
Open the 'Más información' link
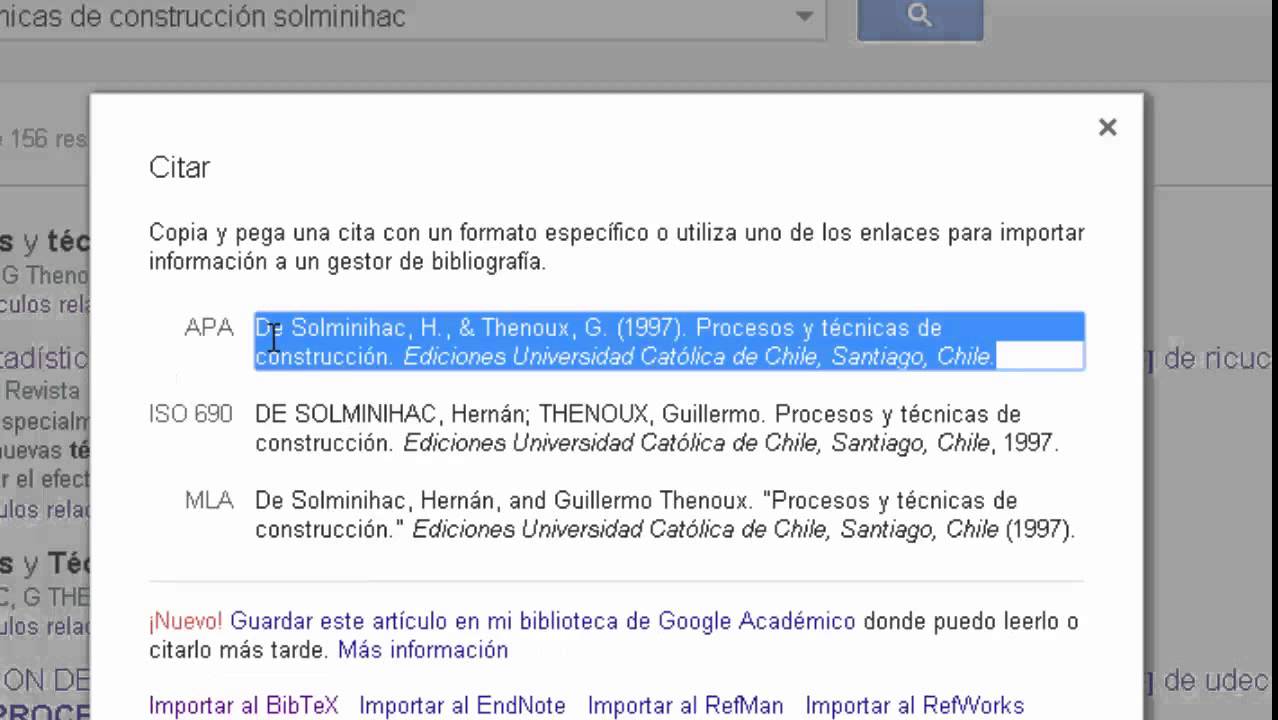pyautogui.click(x=423, y=650)
